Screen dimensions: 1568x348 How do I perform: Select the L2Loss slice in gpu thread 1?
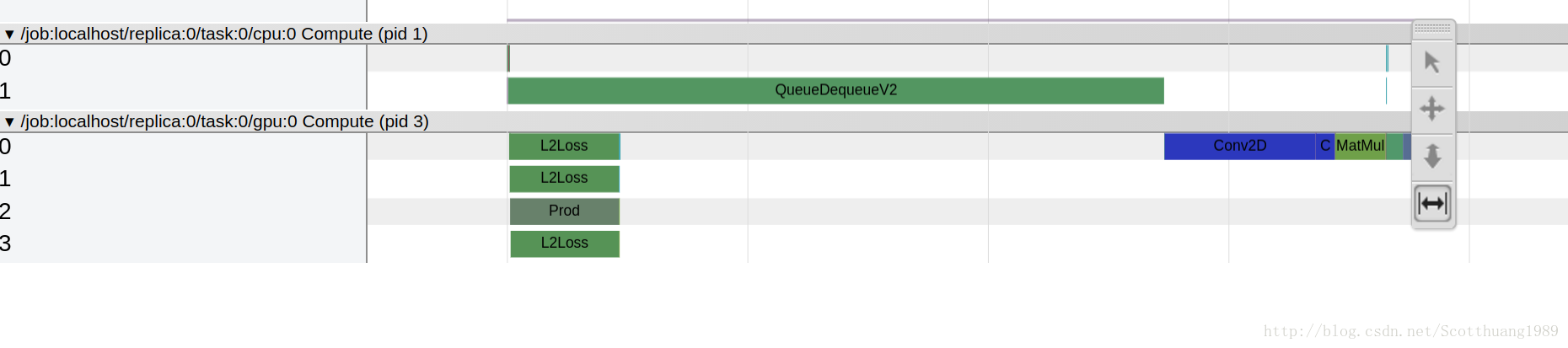pyautogui.click(x=564, y=179)
